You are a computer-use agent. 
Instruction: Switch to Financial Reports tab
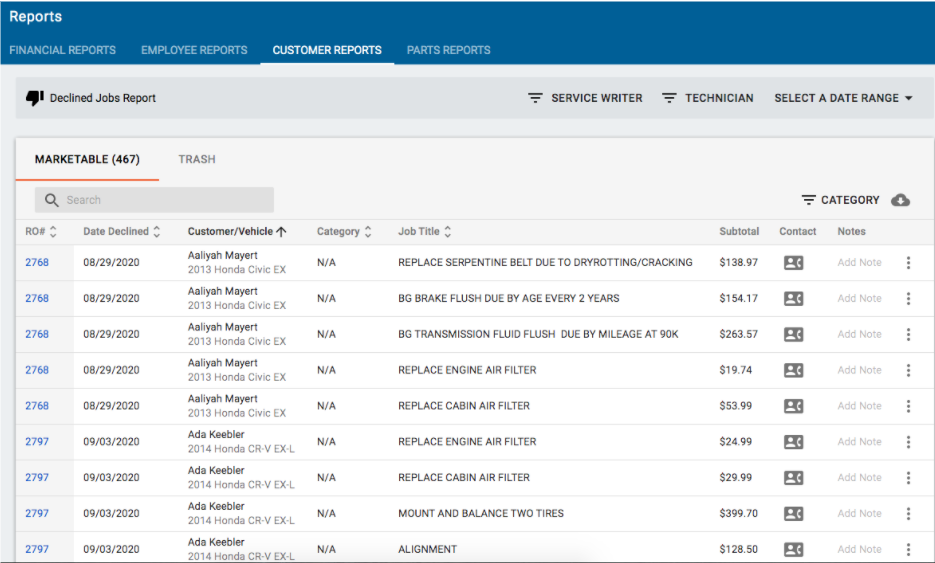[63, 50]
